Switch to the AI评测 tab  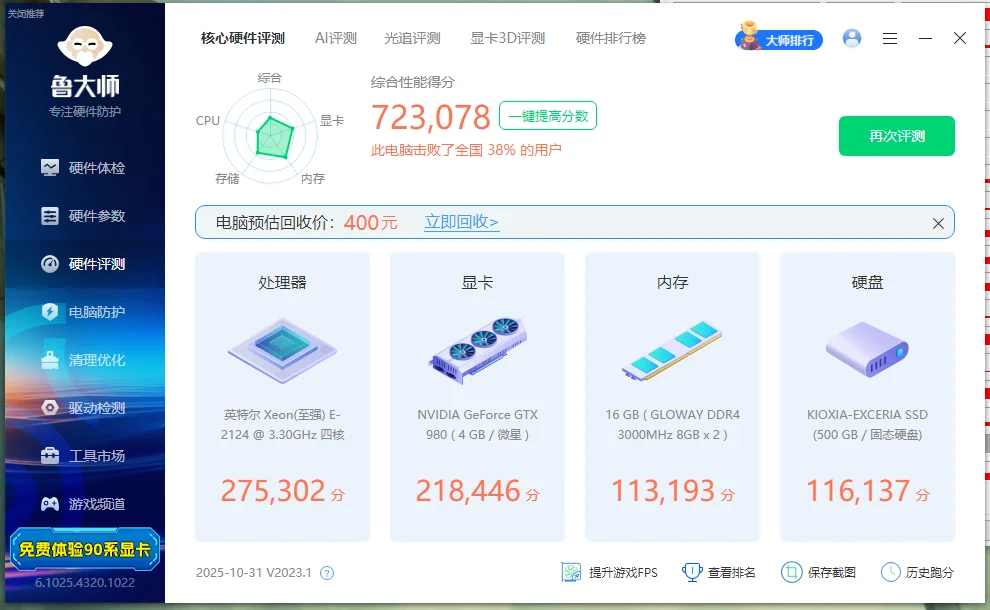point(335,38)
